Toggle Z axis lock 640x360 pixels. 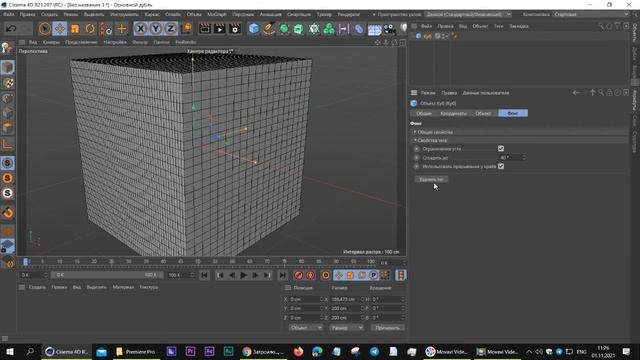pyautogui.click(x=170, y=29)
